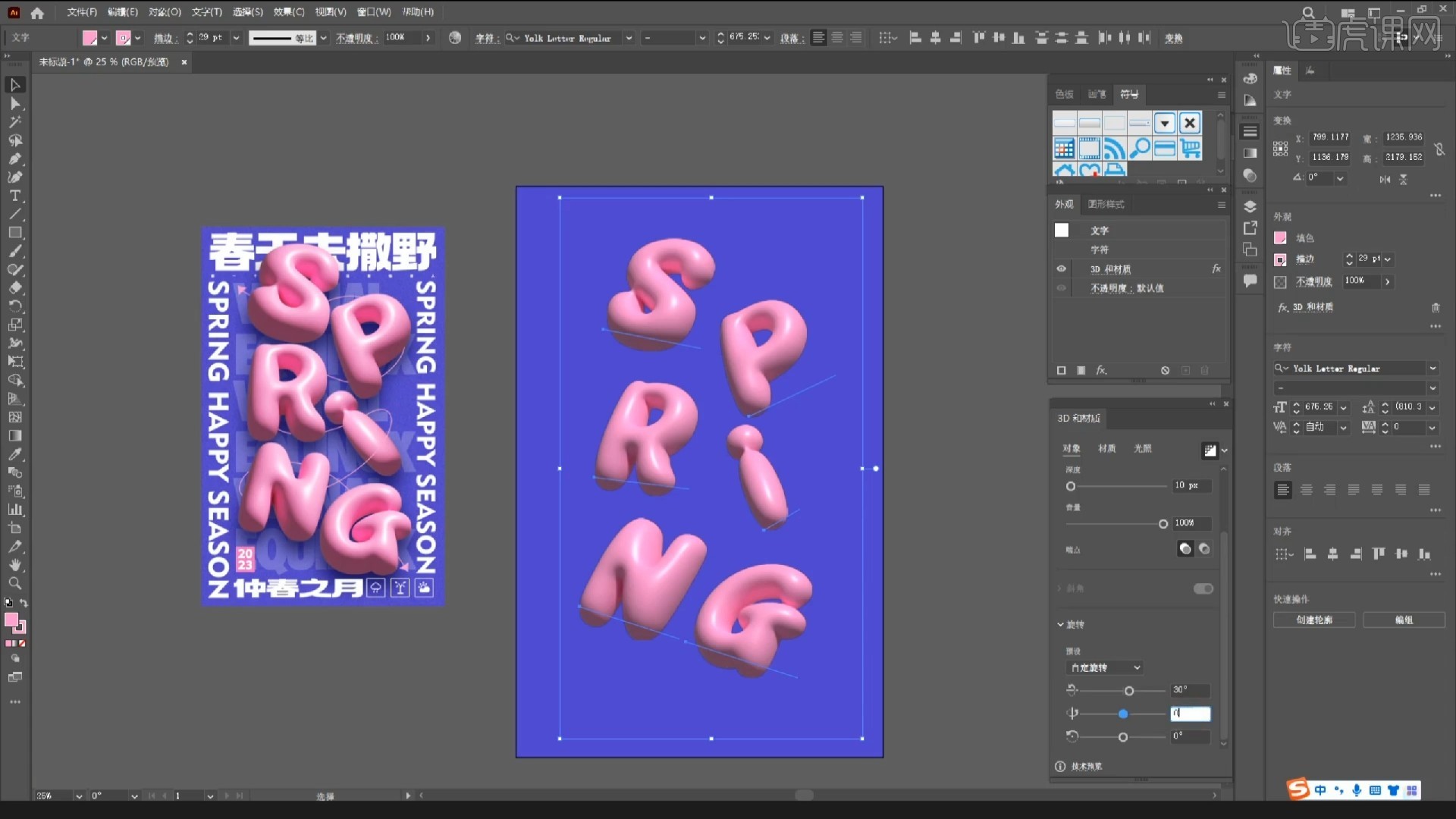
Task: Click the link width and height icon
Action: [1439, 149]
